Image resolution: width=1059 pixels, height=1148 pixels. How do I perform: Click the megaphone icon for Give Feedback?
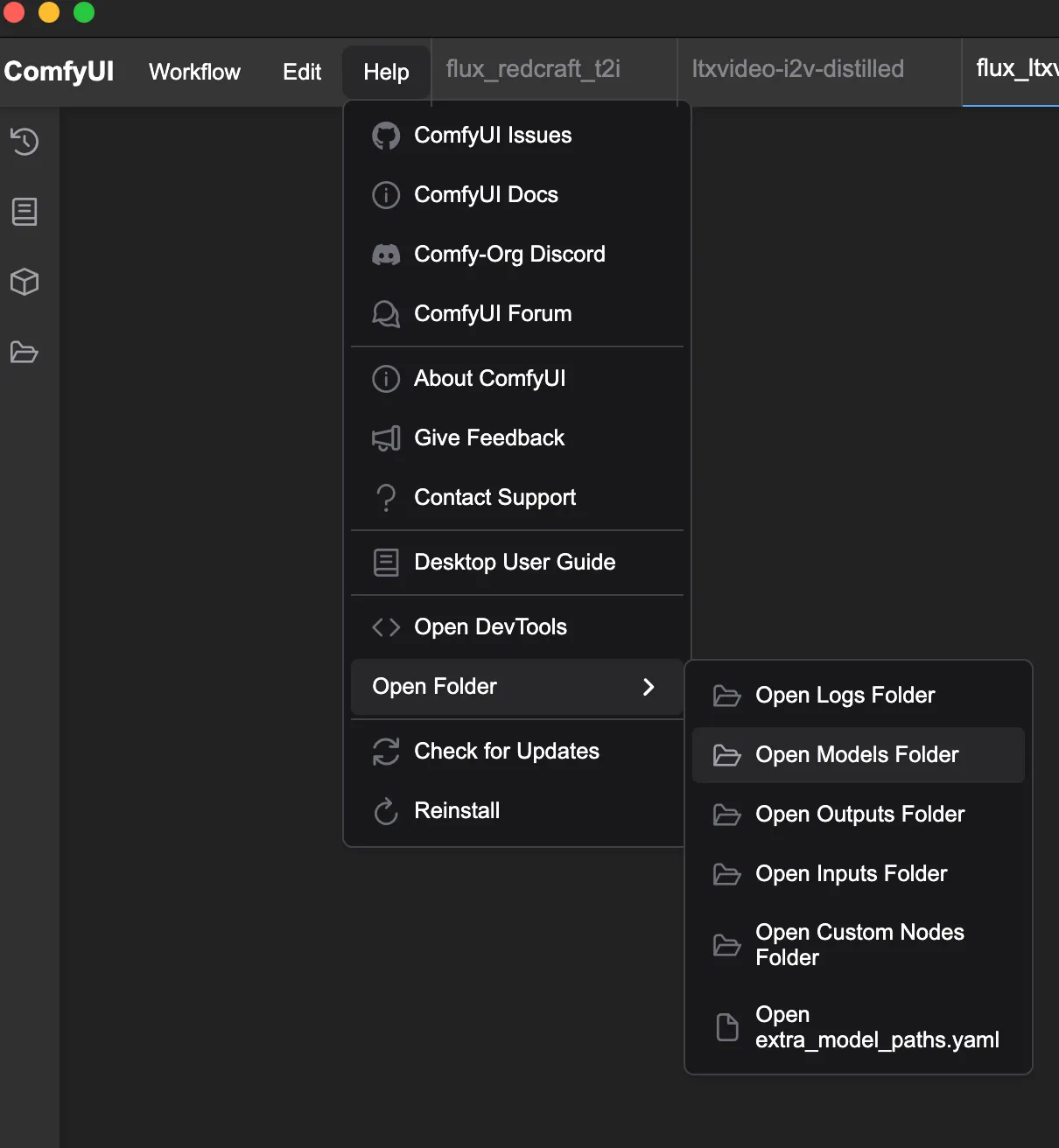point(386,438)
